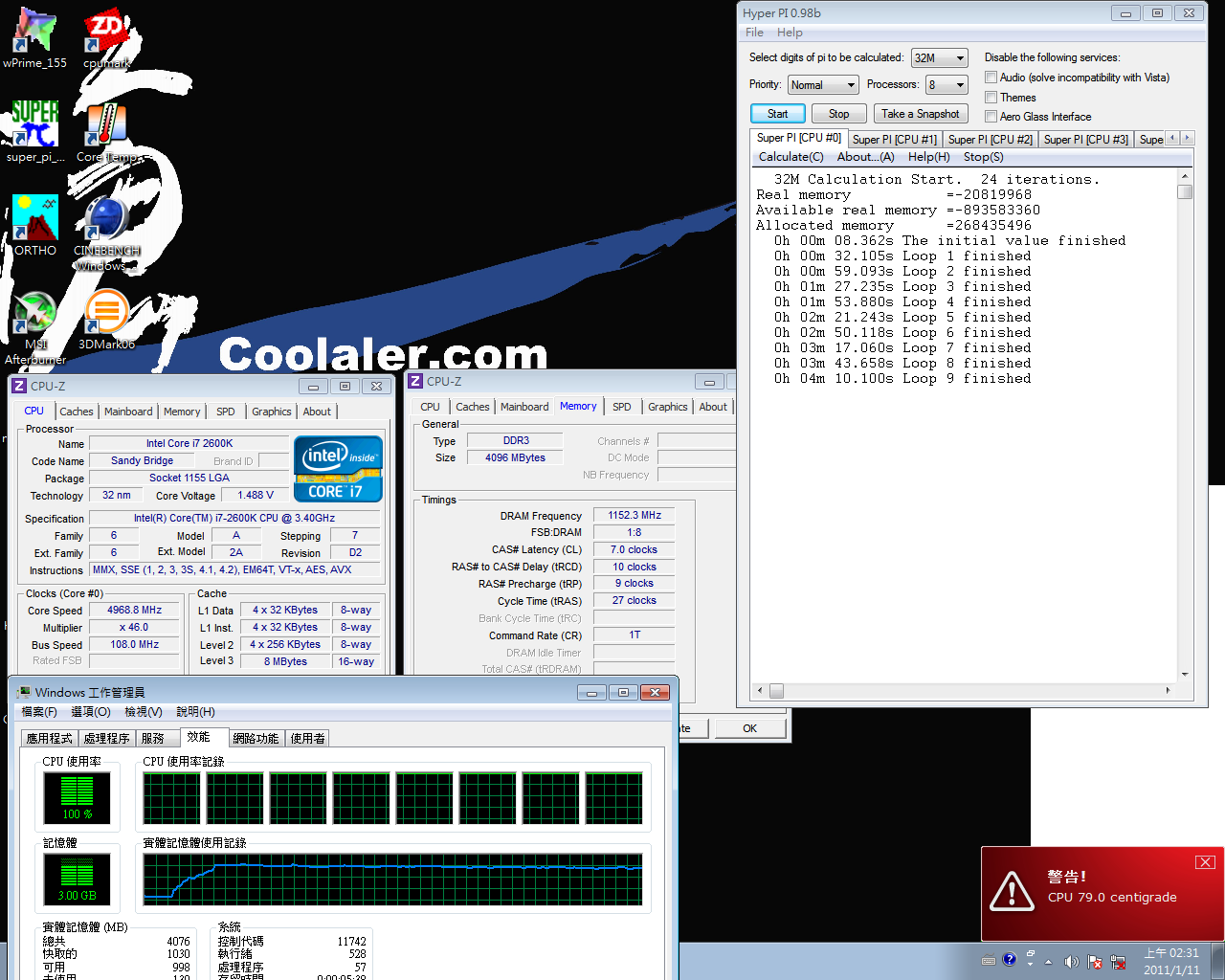Open About tab in CPU-Z Memory window
This screenshot has width=1225, height=980.
tap(713, 407)
